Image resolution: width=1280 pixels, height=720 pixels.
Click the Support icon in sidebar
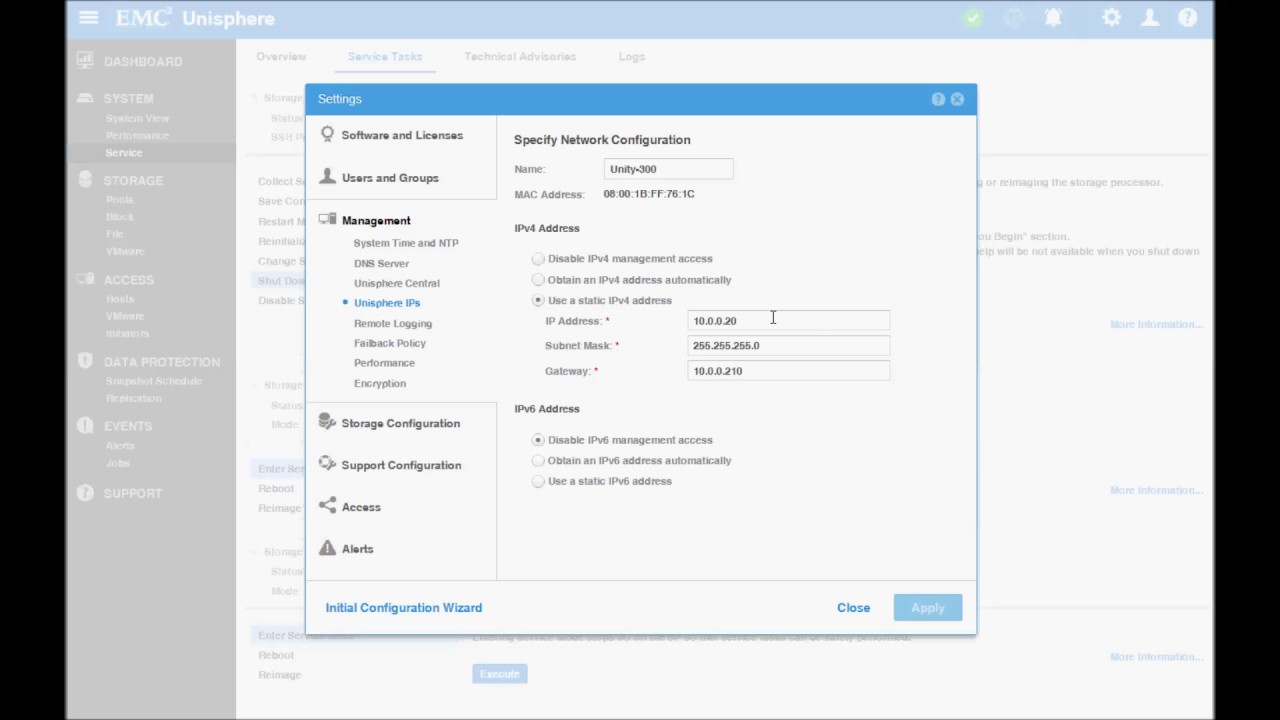pos(85,493)
